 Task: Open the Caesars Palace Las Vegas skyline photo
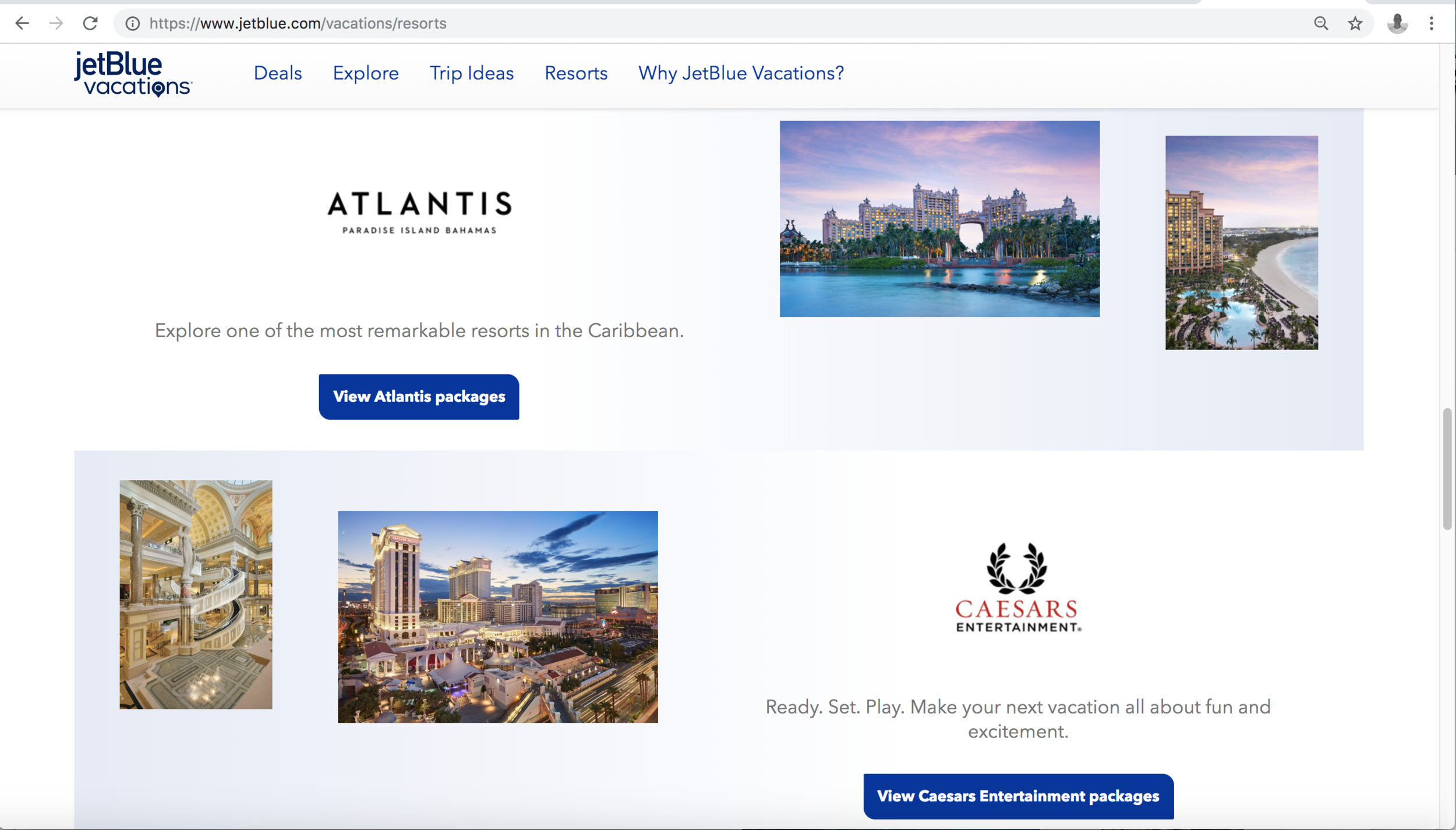point(498,617)
